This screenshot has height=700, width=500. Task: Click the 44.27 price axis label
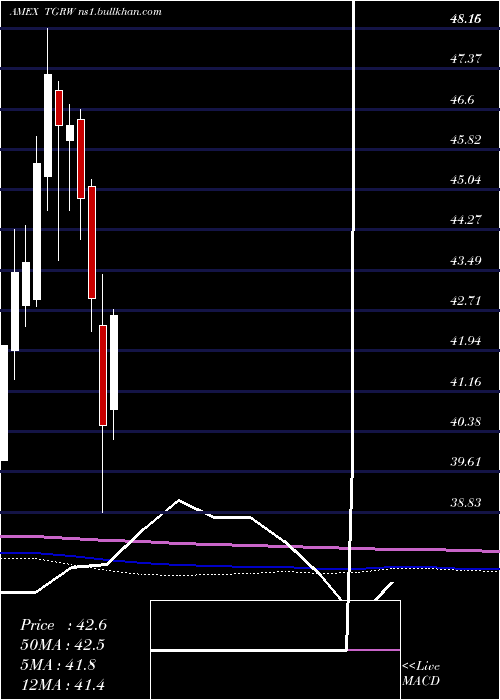click(x=467, y=220)
